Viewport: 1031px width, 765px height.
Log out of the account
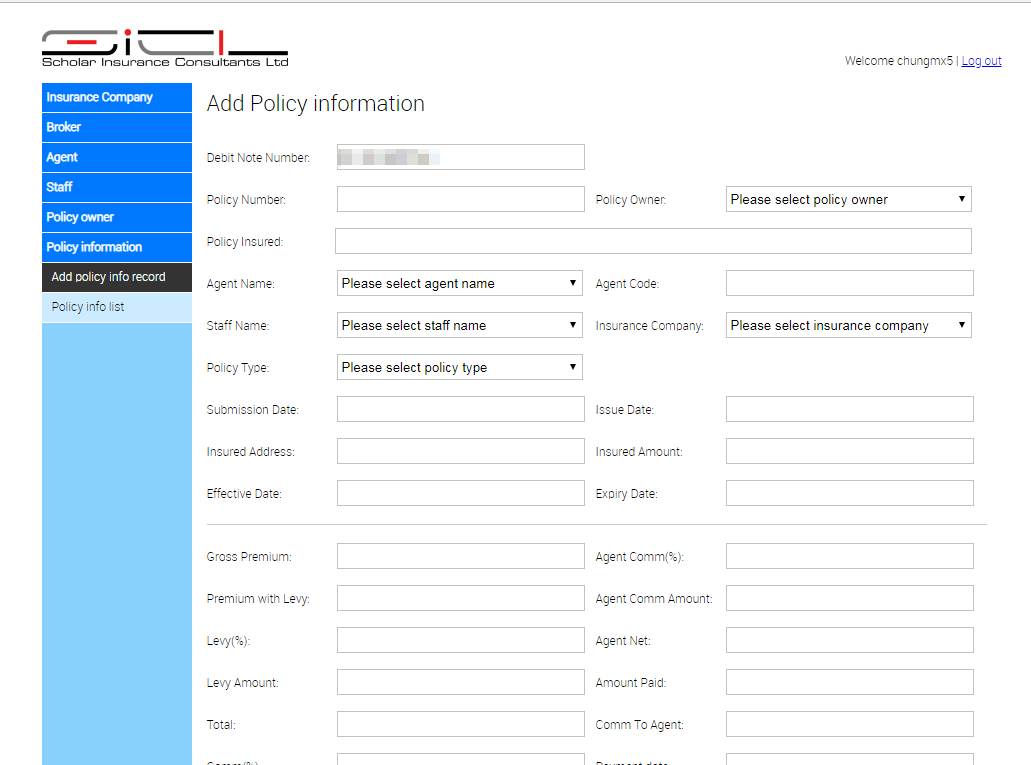click(x=981, y=61)
